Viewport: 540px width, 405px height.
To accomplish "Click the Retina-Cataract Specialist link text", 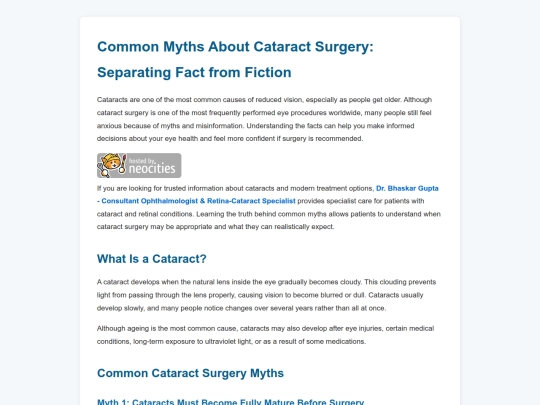I will click(x=251, y=201).
